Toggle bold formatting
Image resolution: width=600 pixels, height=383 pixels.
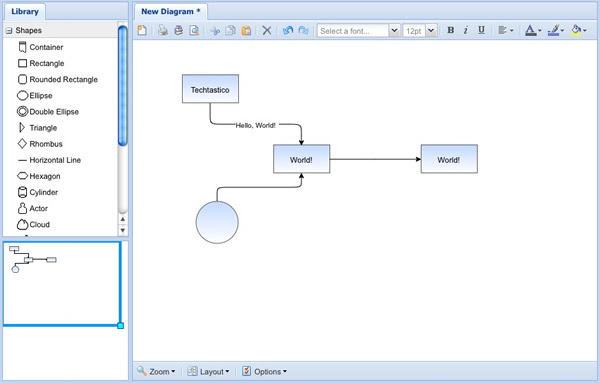tap(451, 30)
